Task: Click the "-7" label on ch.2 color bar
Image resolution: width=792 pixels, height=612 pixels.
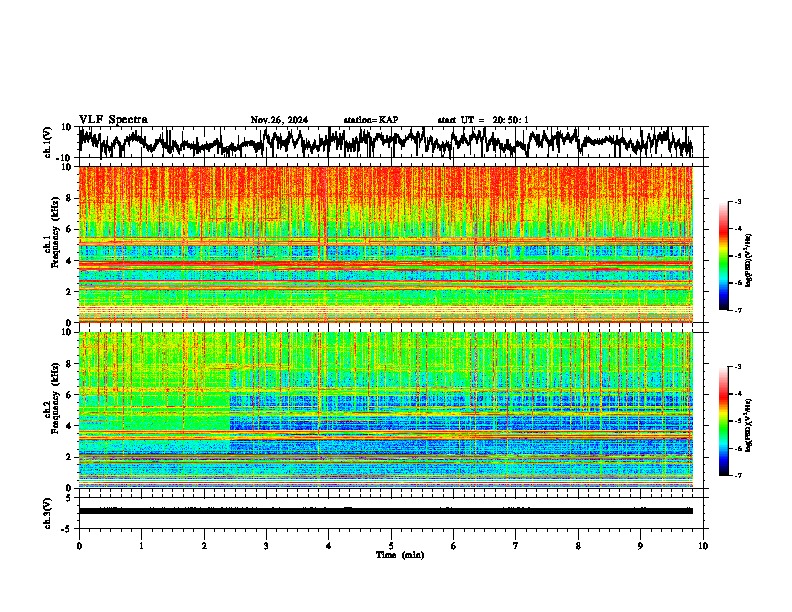Action: pyautogui.click(x=738, y=475)
